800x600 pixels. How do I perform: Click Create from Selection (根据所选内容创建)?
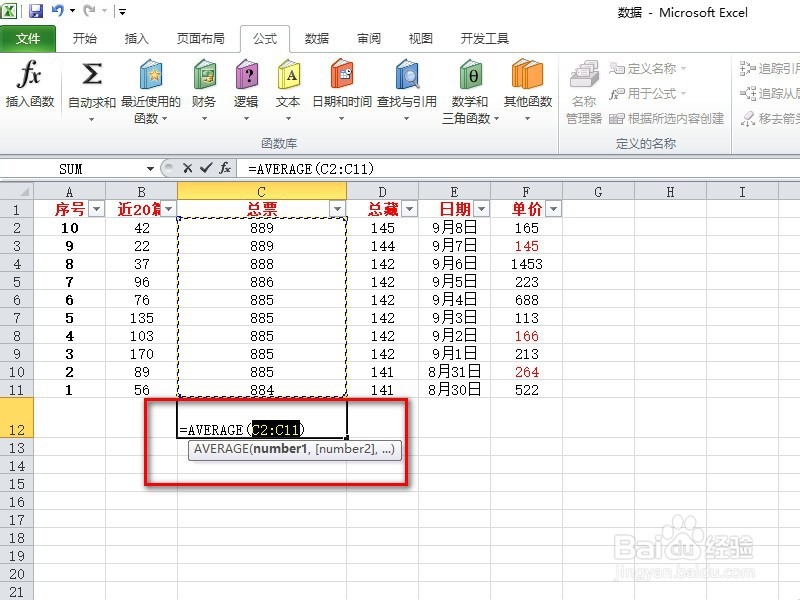click(x=666, y=118)
